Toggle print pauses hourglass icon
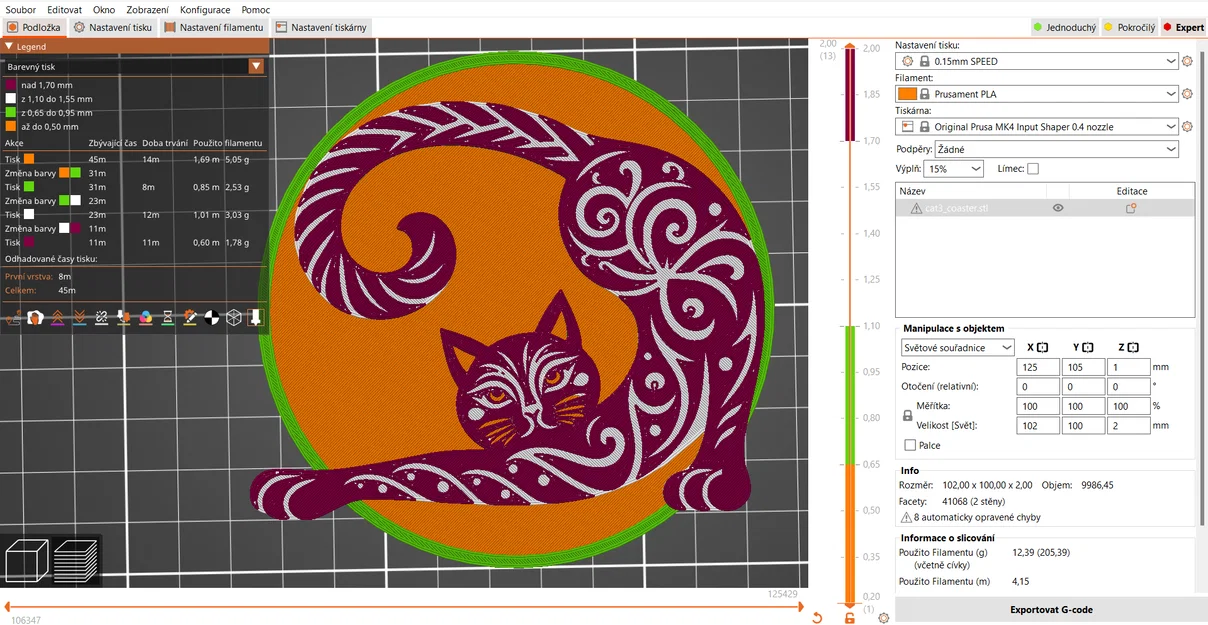Viewport: 1208px width, 625px height. point(167,317)
